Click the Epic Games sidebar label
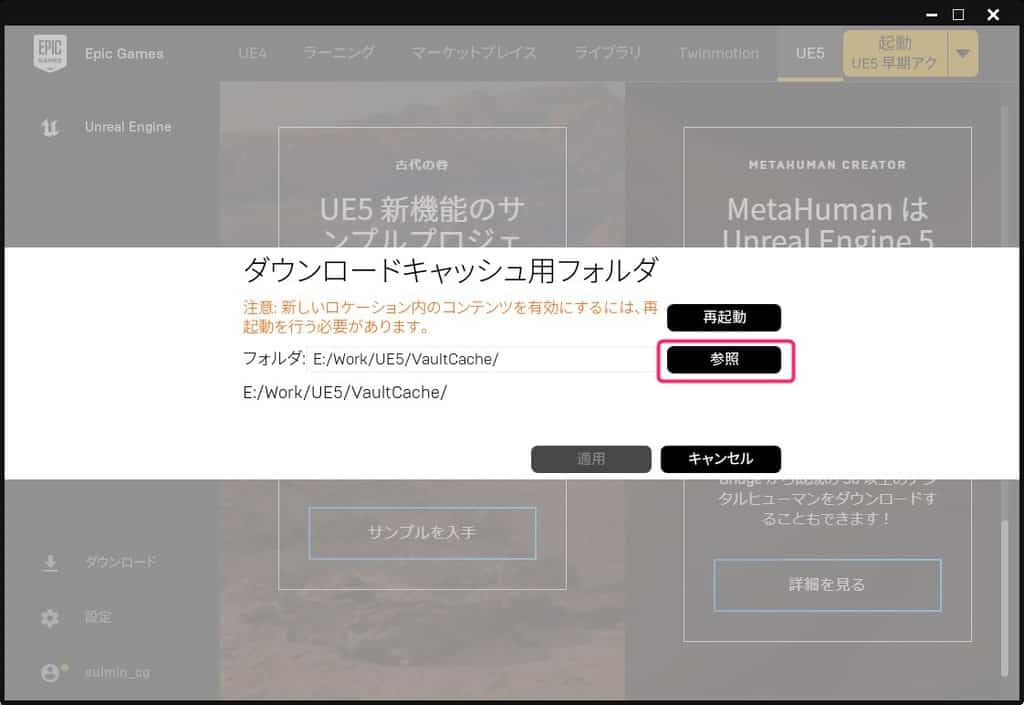1024x705 pixels. pyautogui.click(x=124, y=54)
